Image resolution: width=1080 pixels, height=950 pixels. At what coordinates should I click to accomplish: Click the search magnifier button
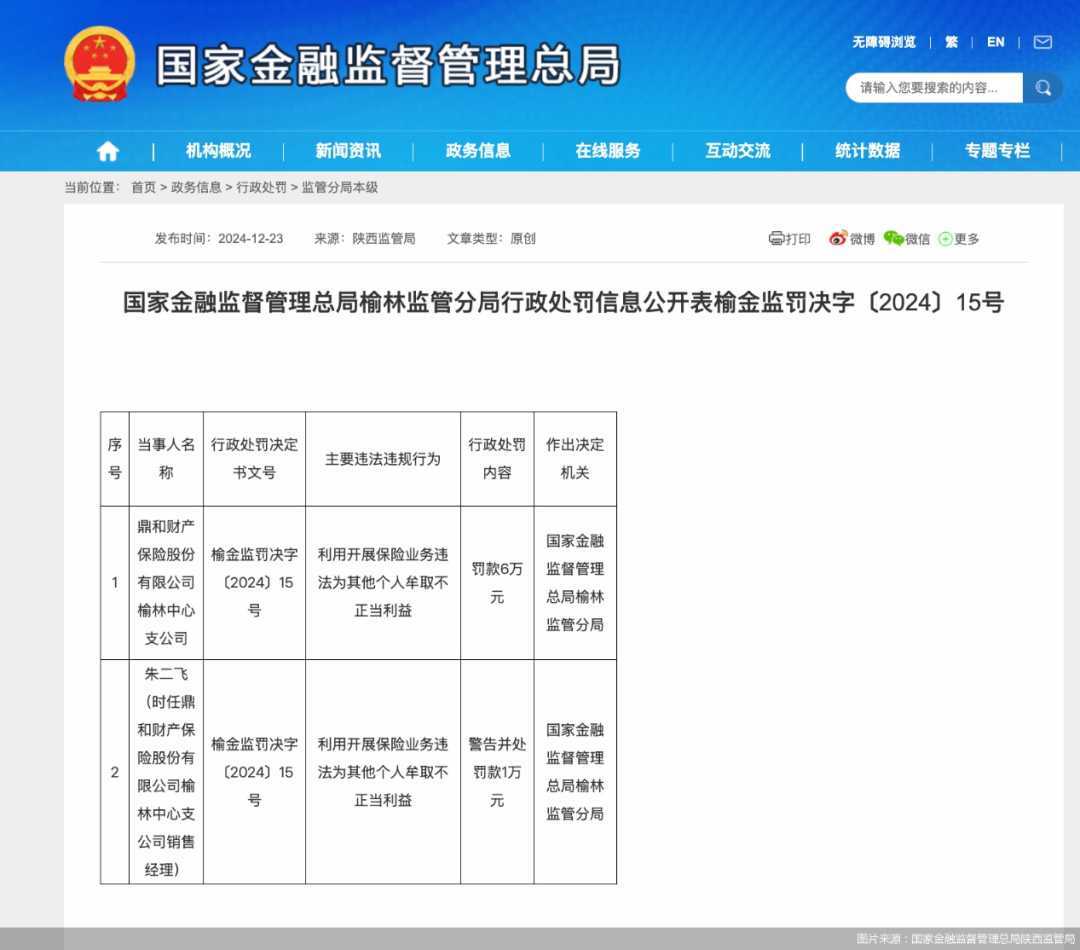pos(1043,87)
